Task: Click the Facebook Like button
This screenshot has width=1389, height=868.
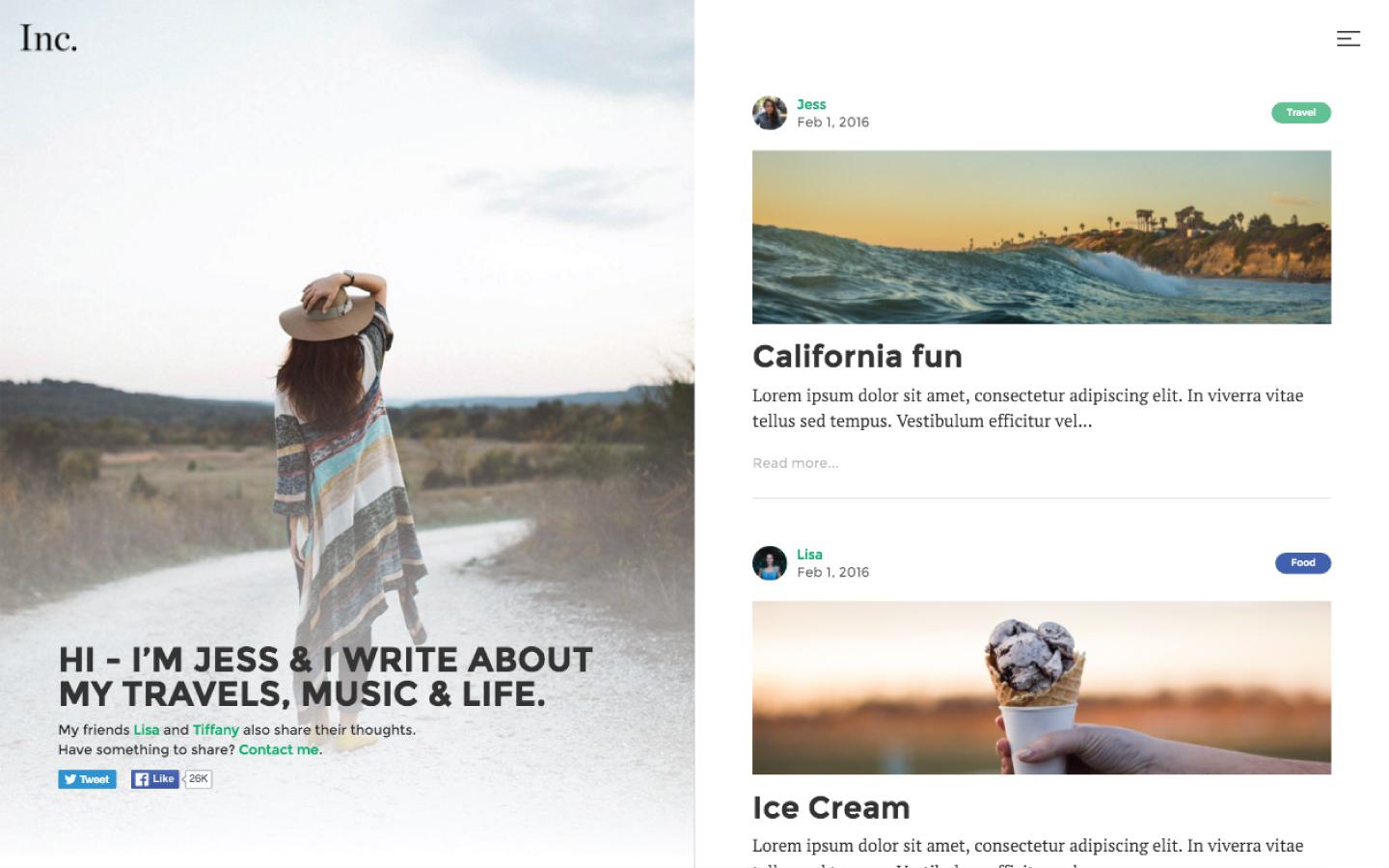Action: [x=155, y=779]
